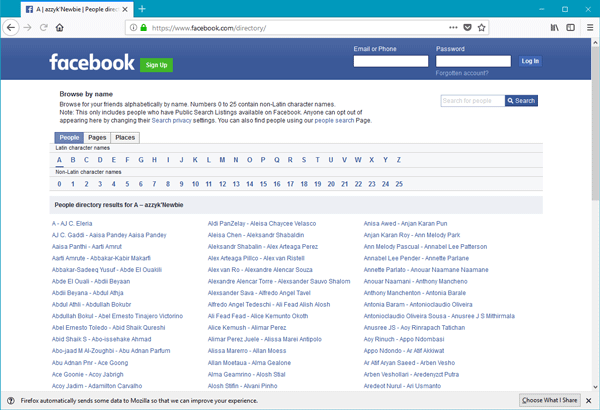Select letter Z in Latin names
The width and height of the screenshot is (600, 410).
click(399, 160)
